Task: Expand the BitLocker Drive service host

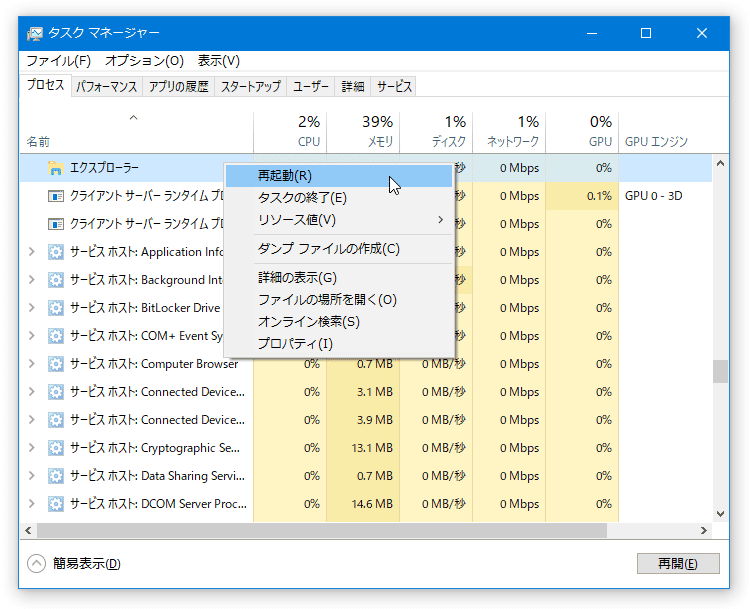Action: pos(32,308)
